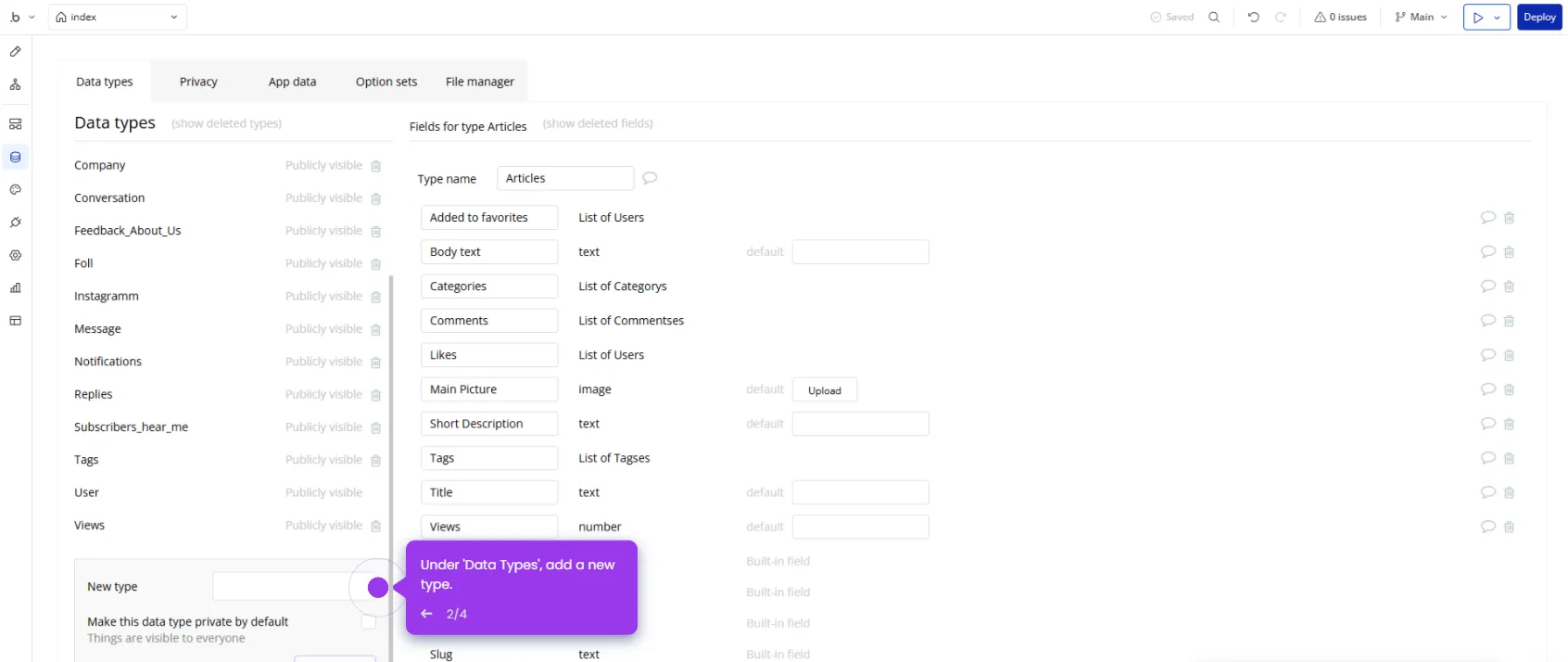
Task: Delete the Title field trash icon
Action: pos(1510,492)
